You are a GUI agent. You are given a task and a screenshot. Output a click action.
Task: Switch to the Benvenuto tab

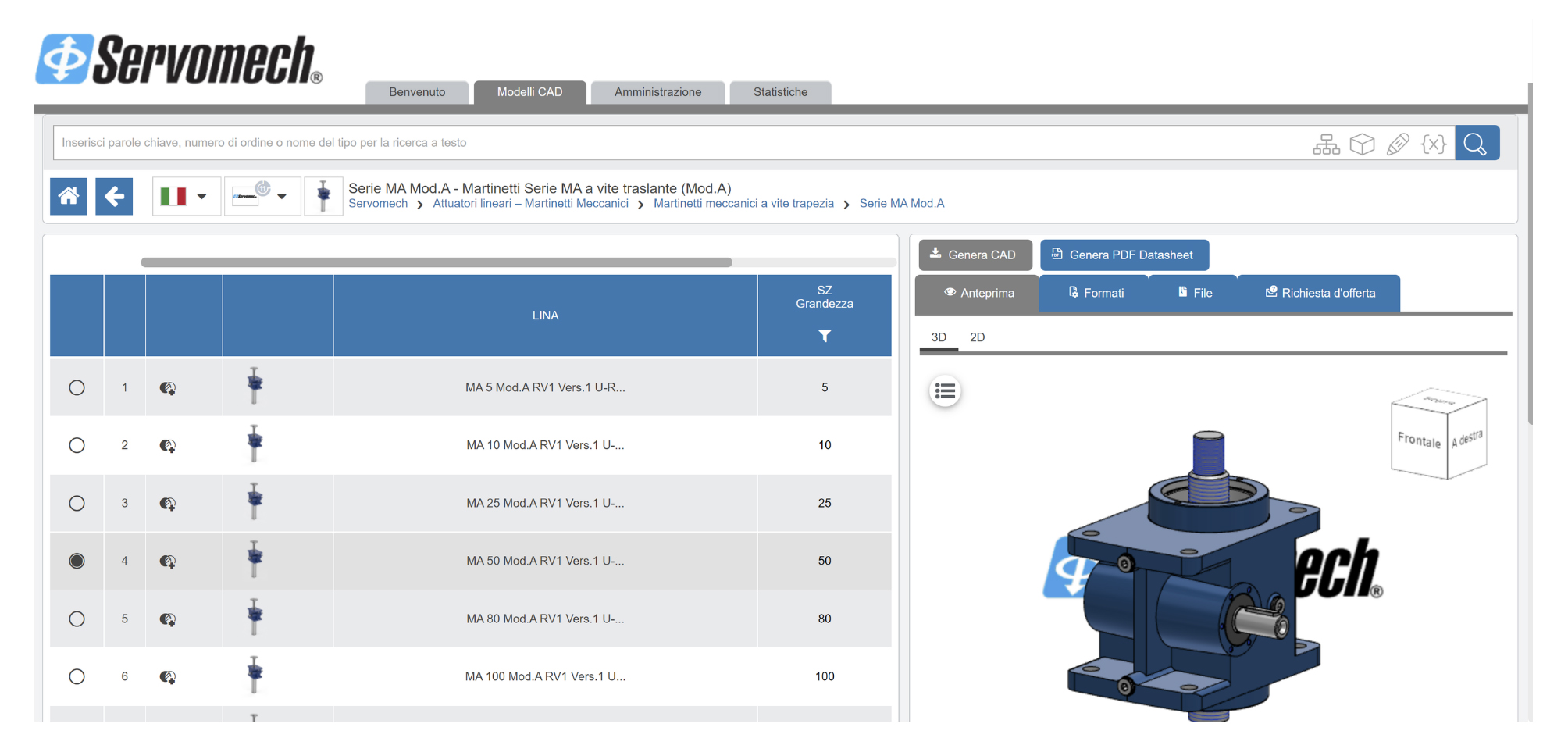[x=417, y=92]
